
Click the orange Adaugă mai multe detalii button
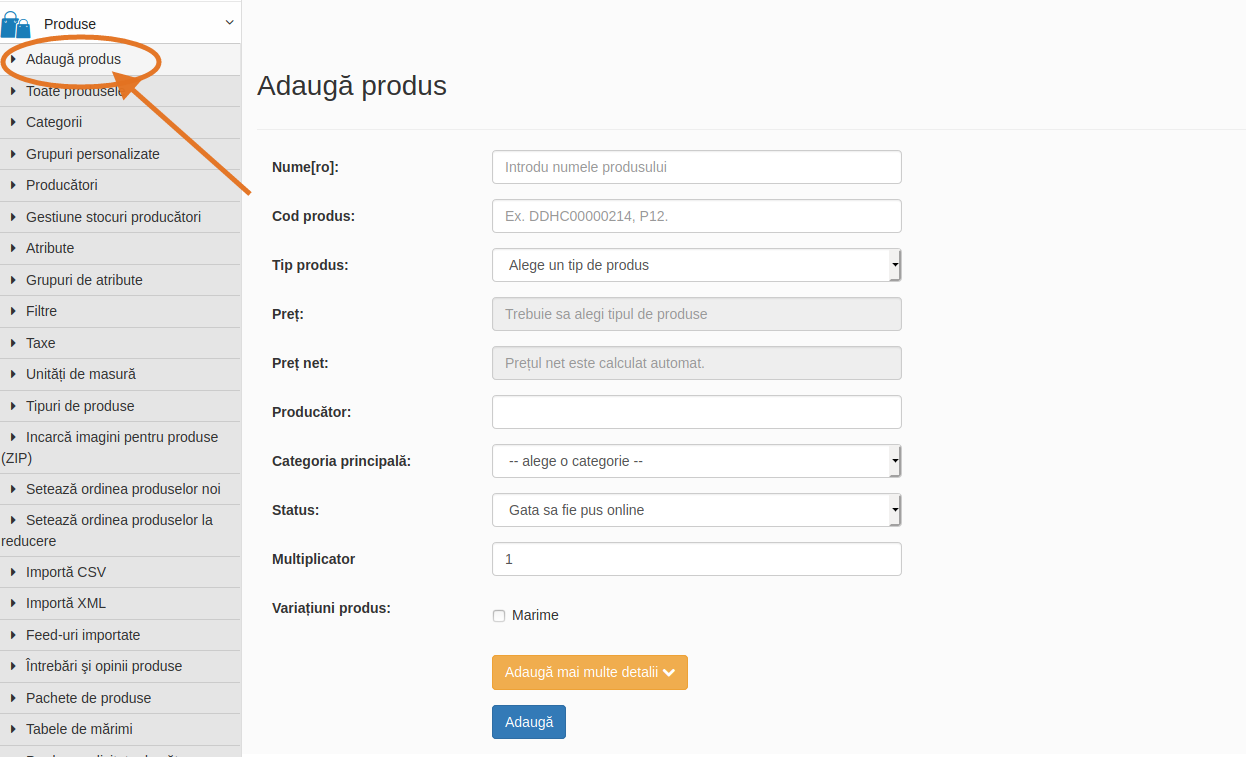tap(590, 673)
